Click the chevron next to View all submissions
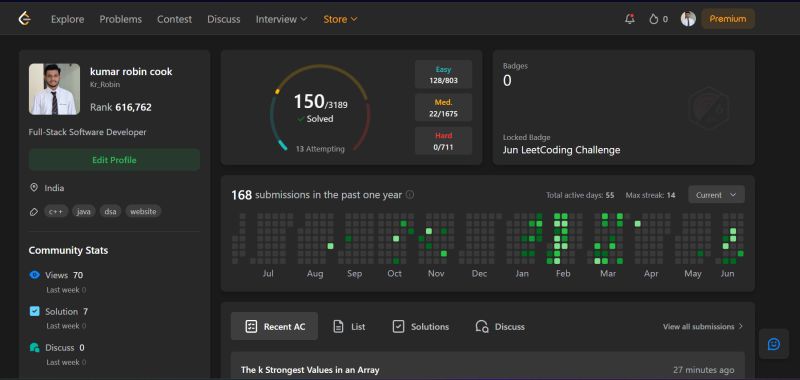 pos(741,326)
